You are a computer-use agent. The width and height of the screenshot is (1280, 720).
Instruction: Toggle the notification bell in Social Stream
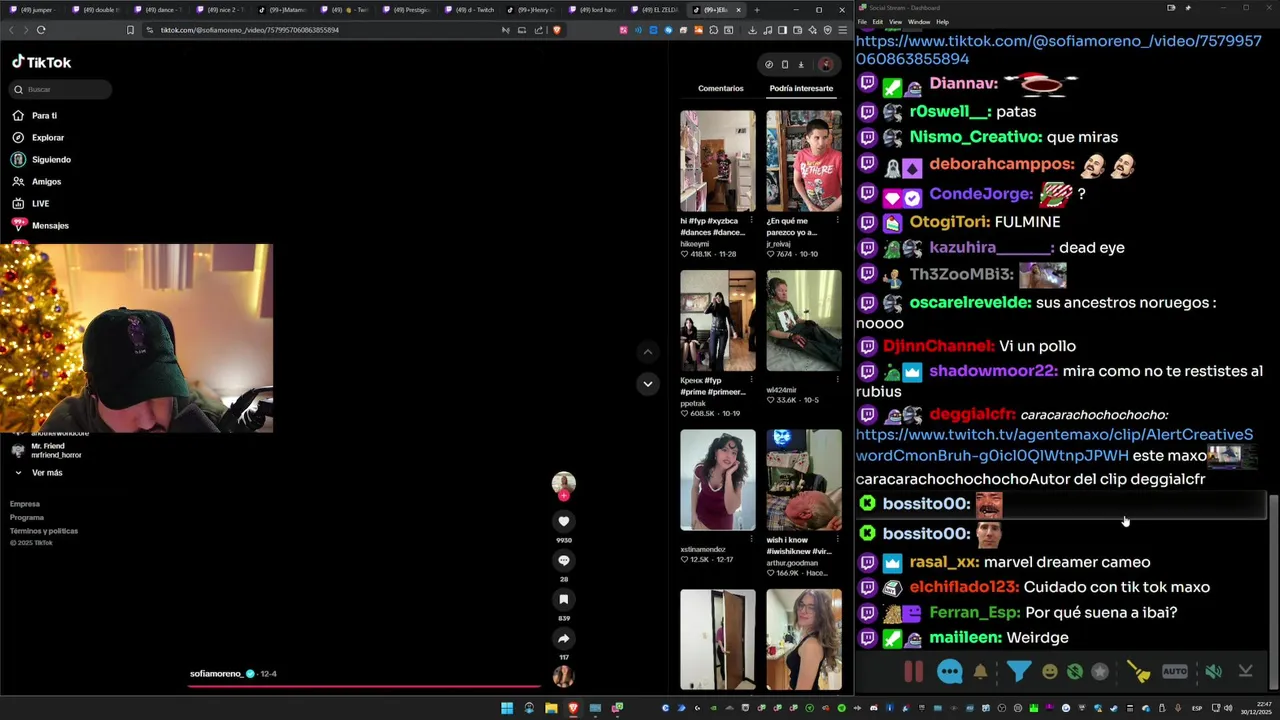coord(981,671)
